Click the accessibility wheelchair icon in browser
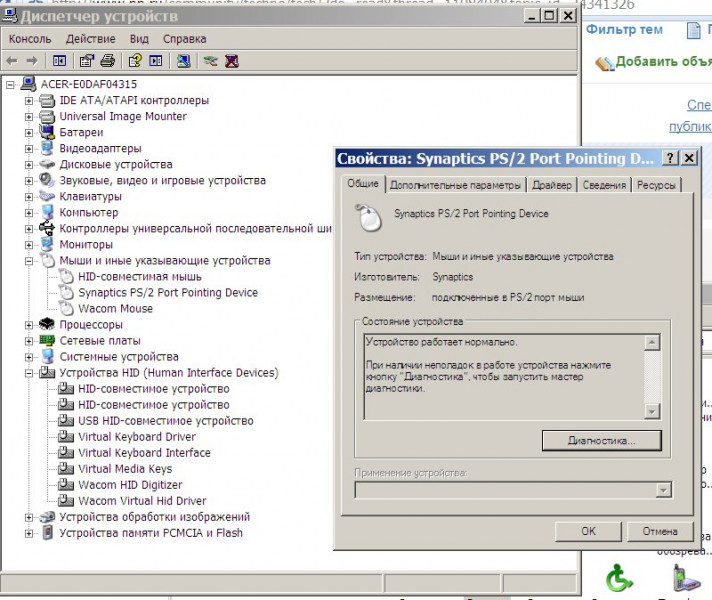Viewport: 712px width, 600px height. [618, 577]
